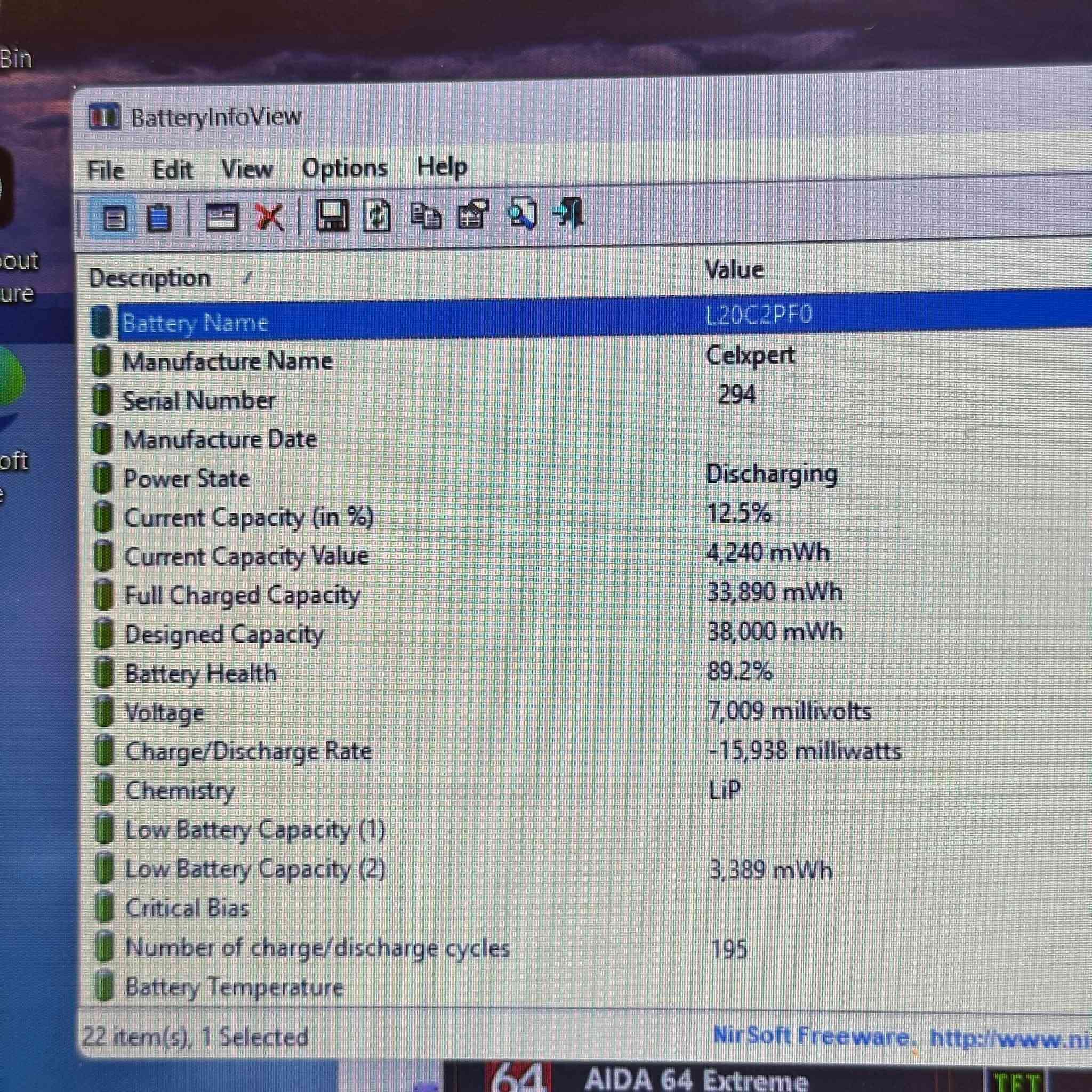Switch to battery log view icon
The image size is (1092, 1092).
tap(159, 218)
